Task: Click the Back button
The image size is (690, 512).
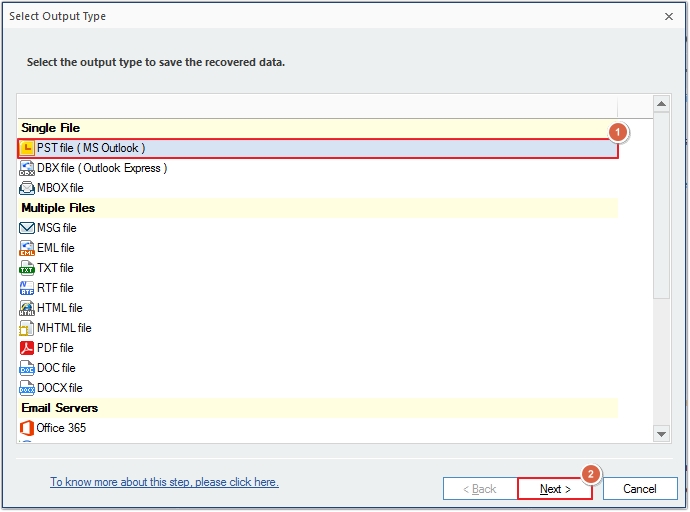Action: point(480,489)
